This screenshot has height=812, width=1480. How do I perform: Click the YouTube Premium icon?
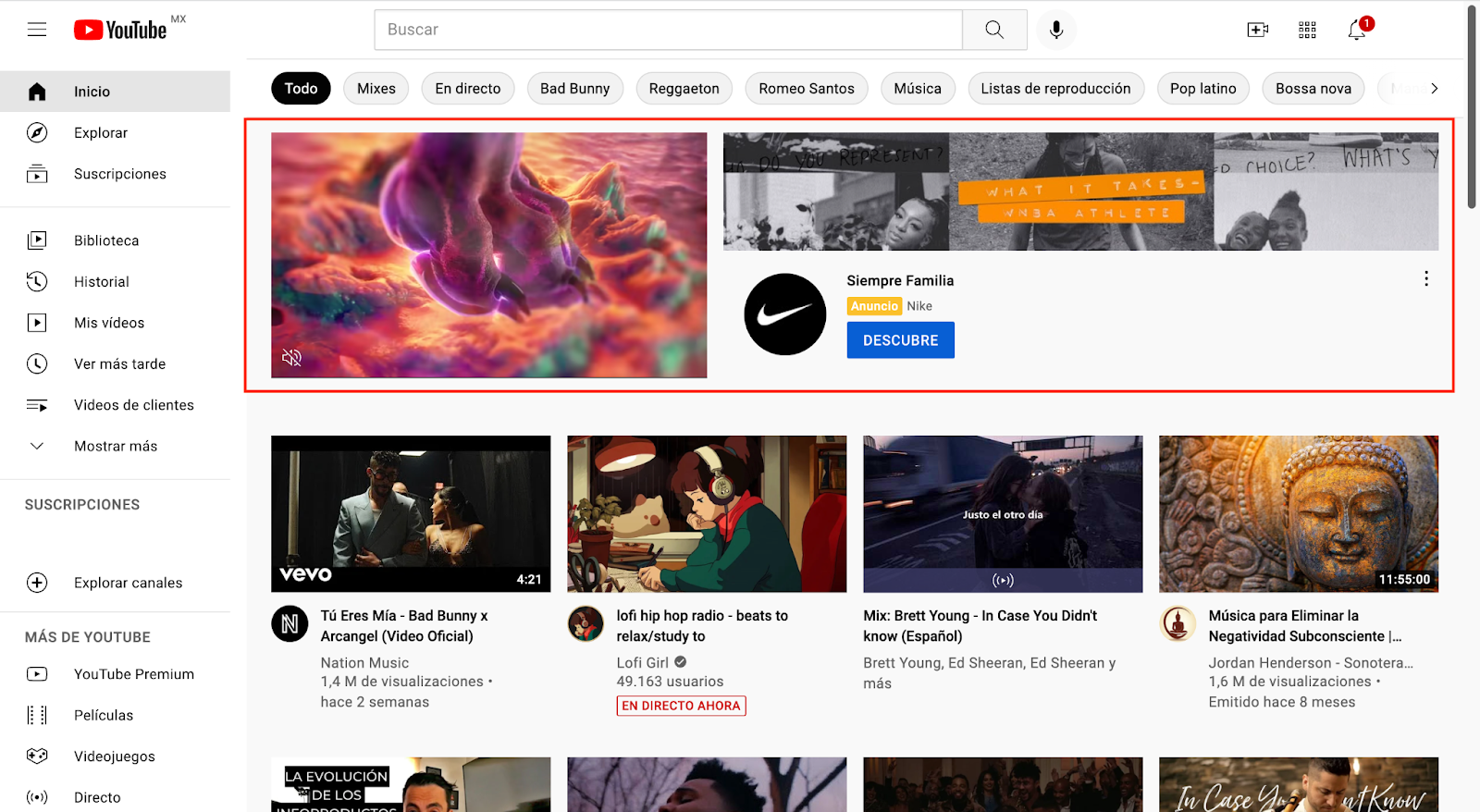[37, 674]
